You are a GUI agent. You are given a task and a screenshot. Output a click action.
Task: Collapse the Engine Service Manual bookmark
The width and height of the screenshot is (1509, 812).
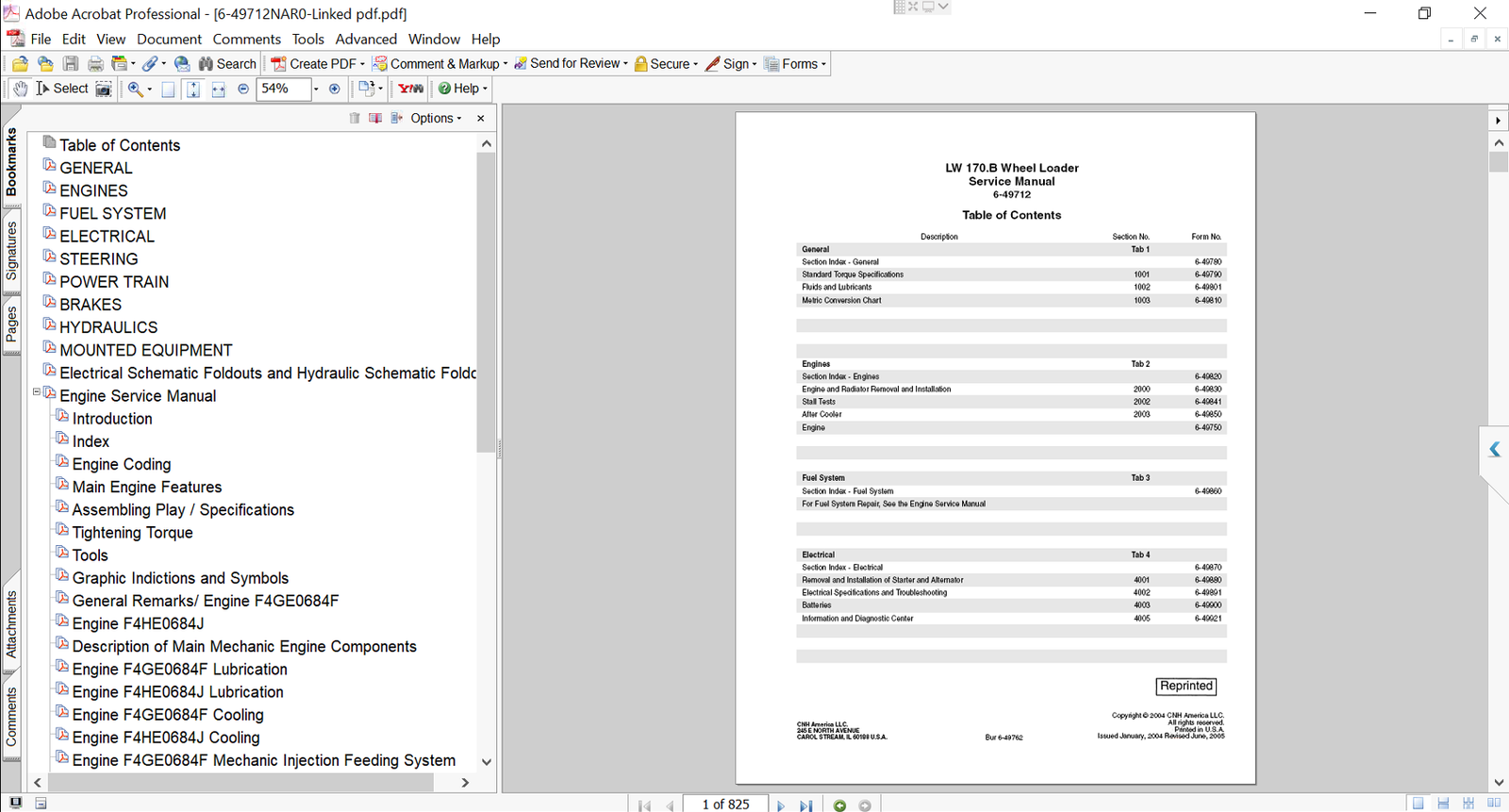click(37, 392)
